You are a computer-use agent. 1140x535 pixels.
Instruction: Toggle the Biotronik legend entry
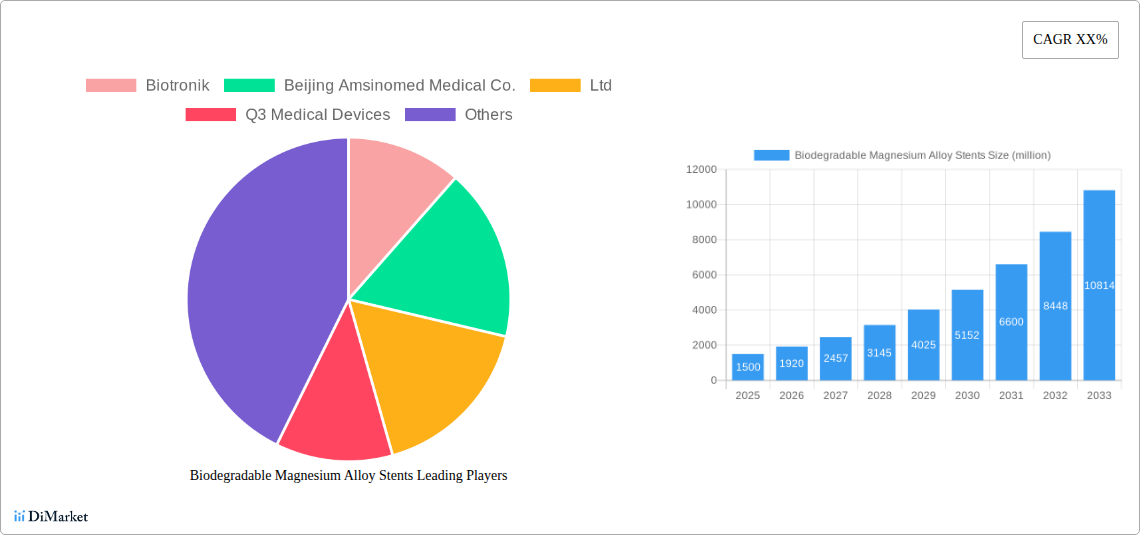pyautogui.click(x=147, y=86)
